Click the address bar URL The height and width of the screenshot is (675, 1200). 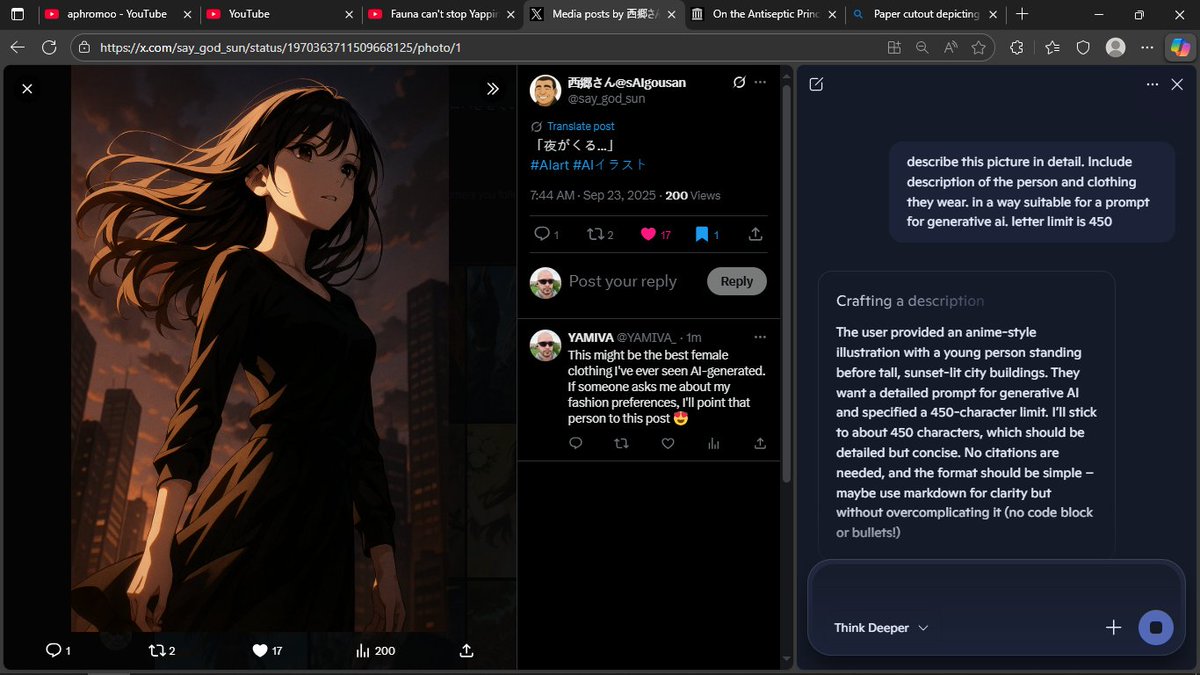[x=279, y=47]
